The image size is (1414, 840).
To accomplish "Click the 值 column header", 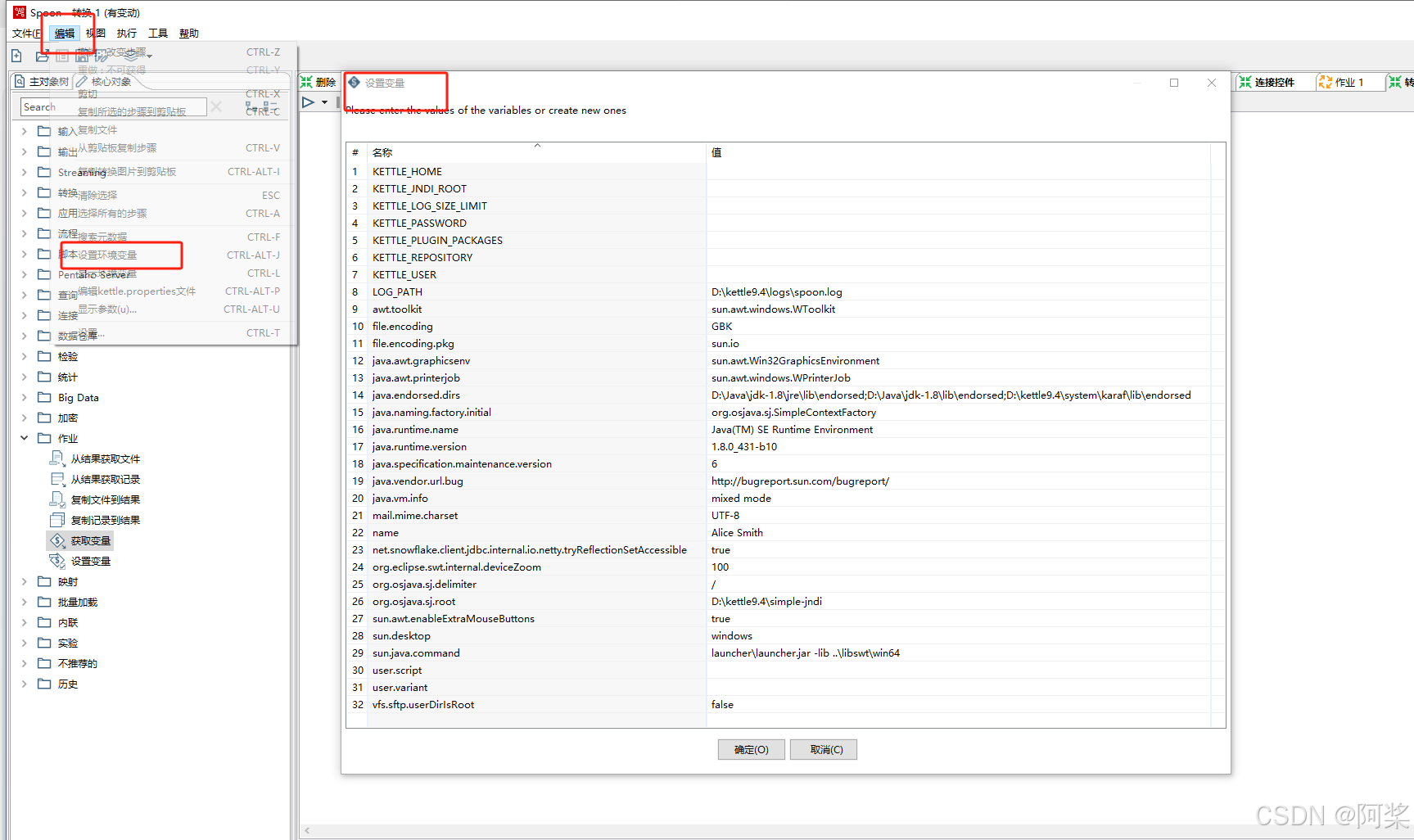I will click(x=958, y=152).
